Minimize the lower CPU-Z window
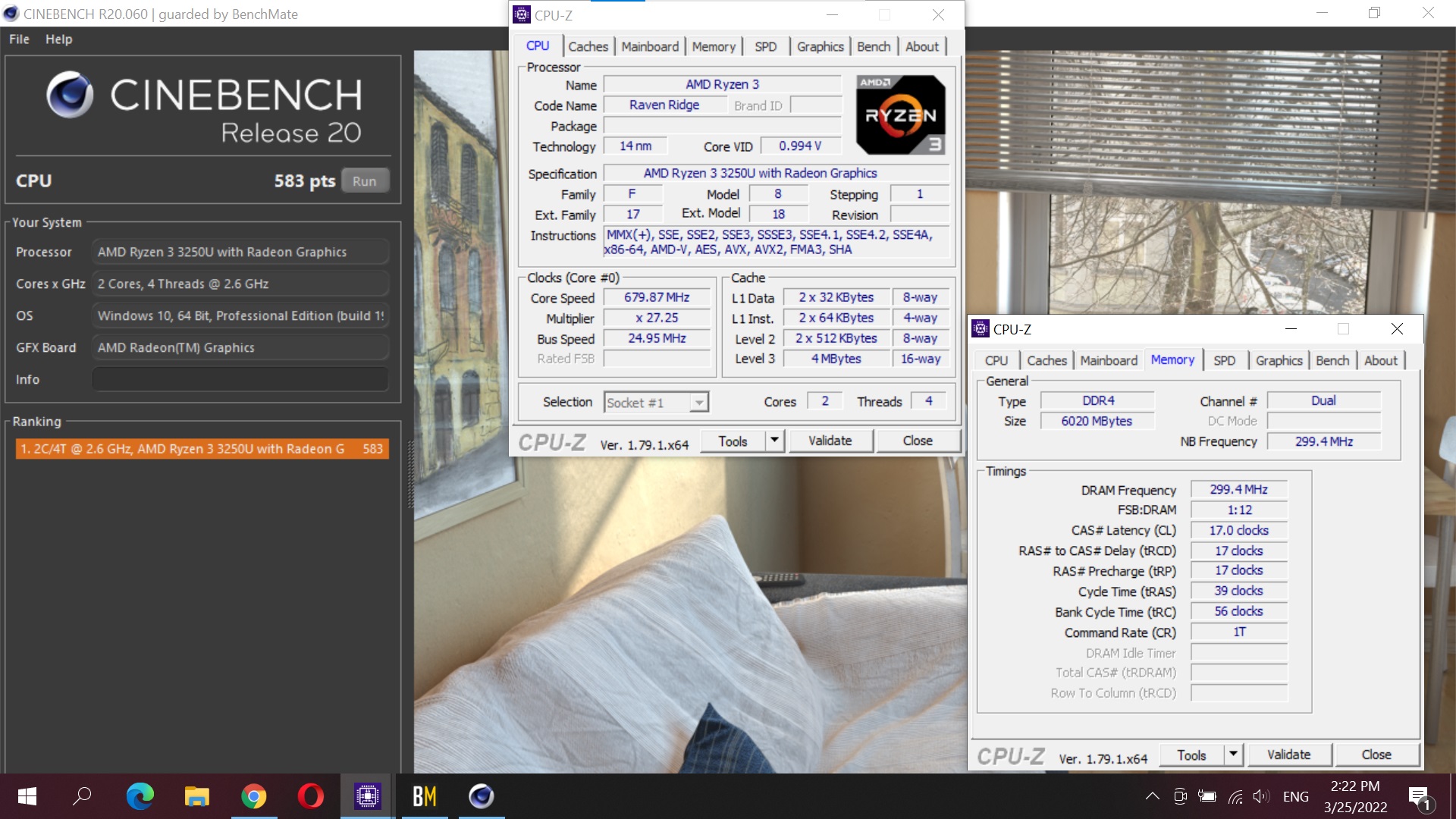The width and height of the screenshot is (1456, 819). [1291, 328]
